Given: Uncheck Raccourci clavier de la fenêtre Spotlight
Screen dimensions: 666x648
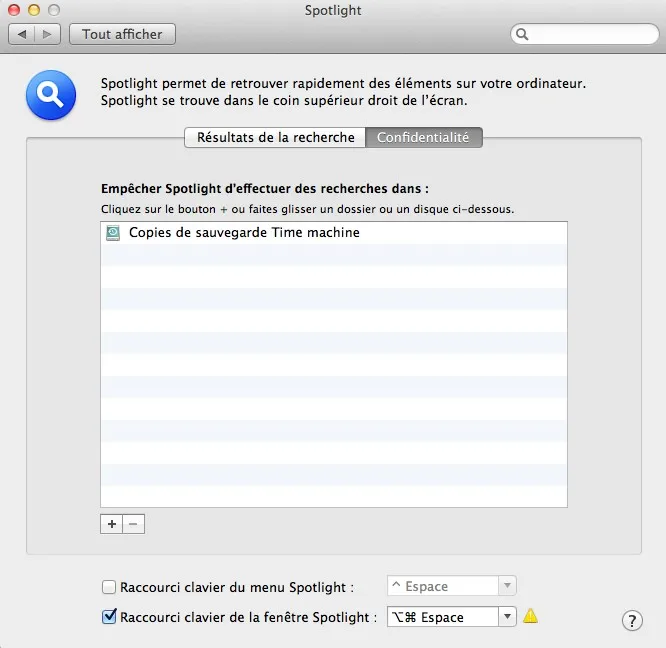Looking at the screenshot, I should click(x=109, y=617).
